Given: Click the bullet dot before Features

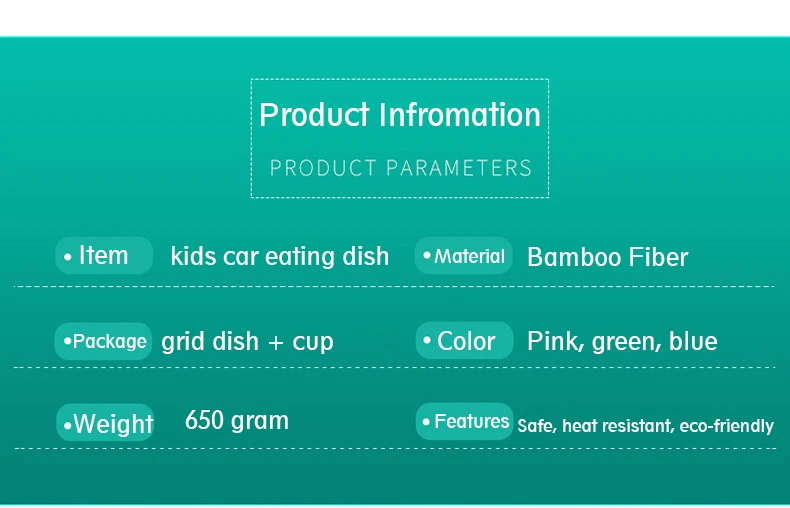Looking at the screenshot, I should pos(426,421).
